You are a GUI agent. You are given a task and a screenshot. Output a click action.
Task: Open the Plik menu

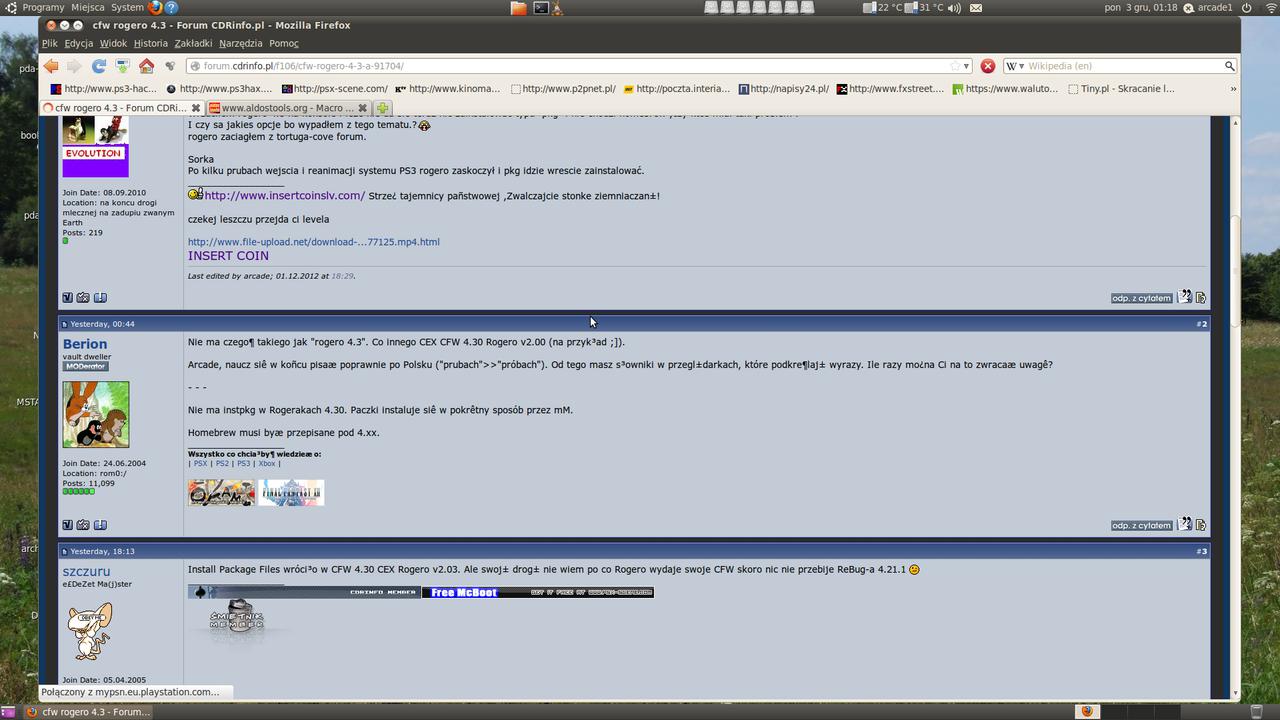[x=50, y=43]
